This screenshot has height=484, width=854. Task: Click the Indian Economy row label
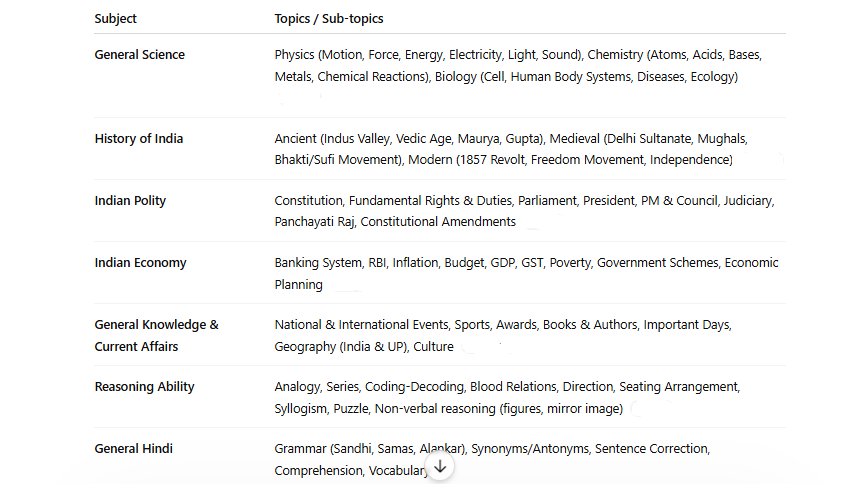coord(141,262)
